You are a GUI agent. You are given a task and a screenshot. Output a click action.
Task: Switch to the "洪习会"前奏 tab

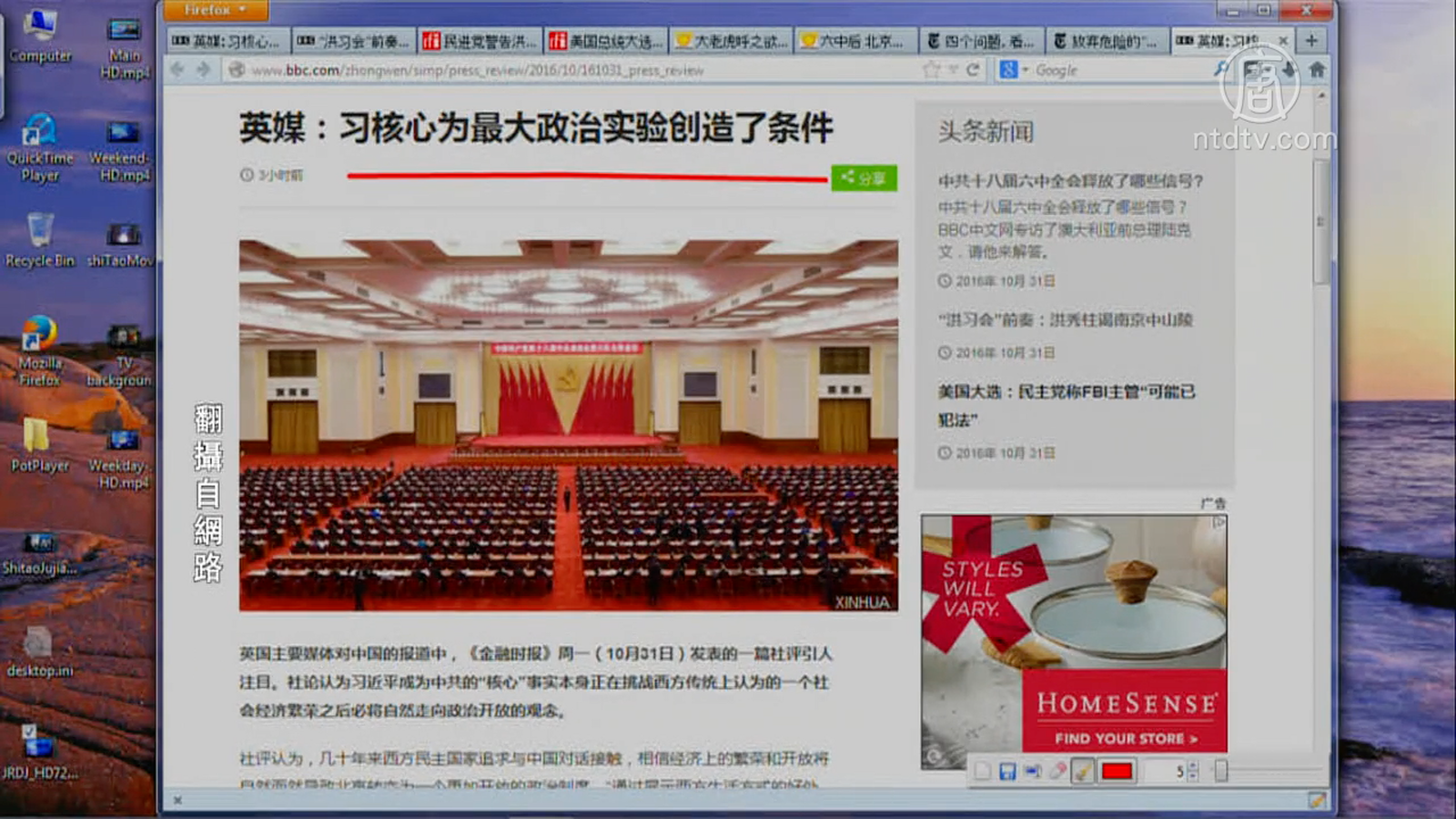353,41
